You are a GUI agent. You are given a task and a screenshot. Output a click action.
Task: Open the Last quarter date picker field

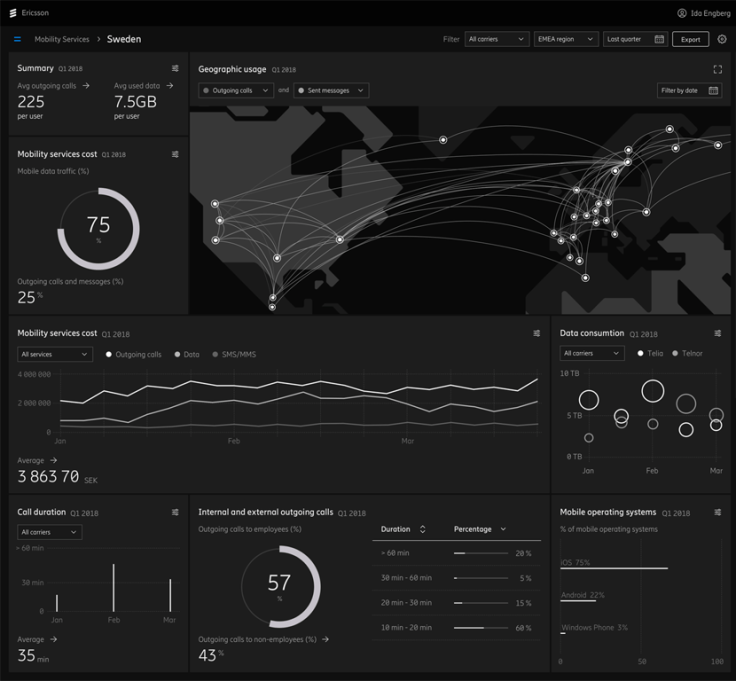click(635, 39)
